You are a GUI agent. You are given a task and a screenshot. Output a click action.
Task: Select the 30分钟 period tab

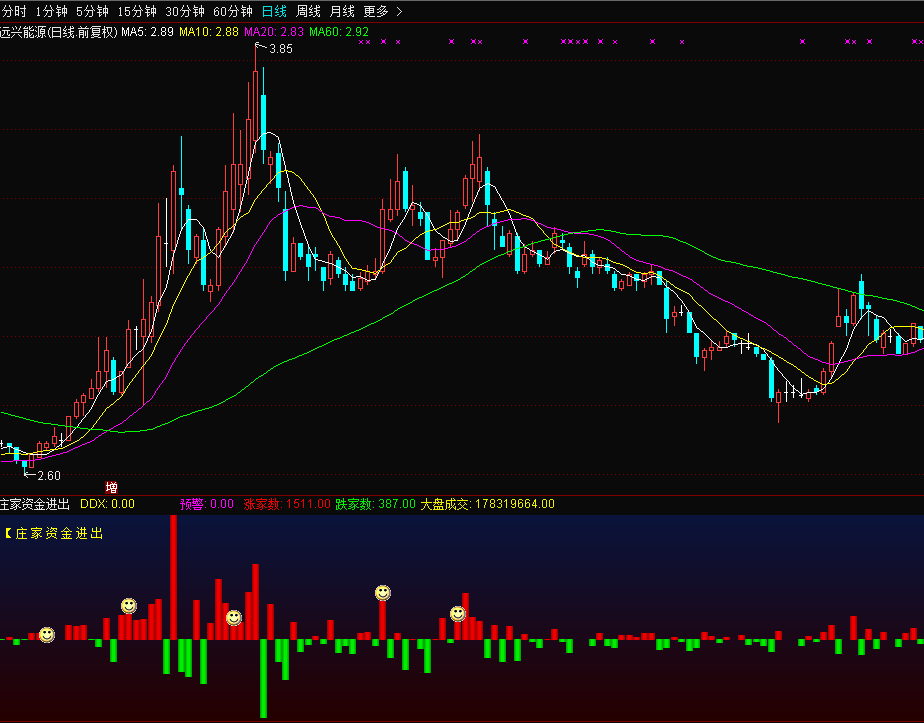coord(184,11)
